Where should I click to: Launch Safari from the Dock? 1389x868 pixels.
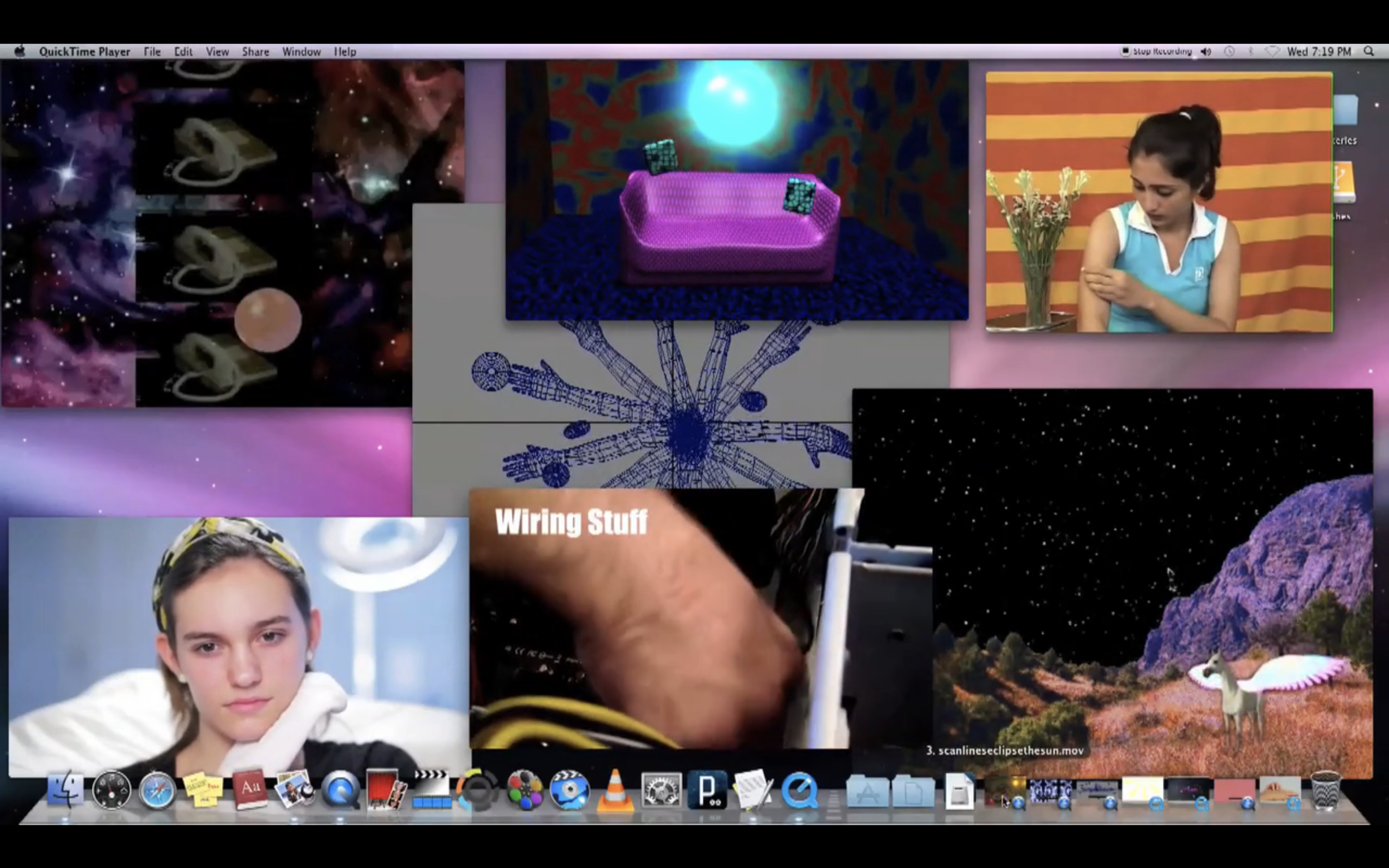point(157,791)
